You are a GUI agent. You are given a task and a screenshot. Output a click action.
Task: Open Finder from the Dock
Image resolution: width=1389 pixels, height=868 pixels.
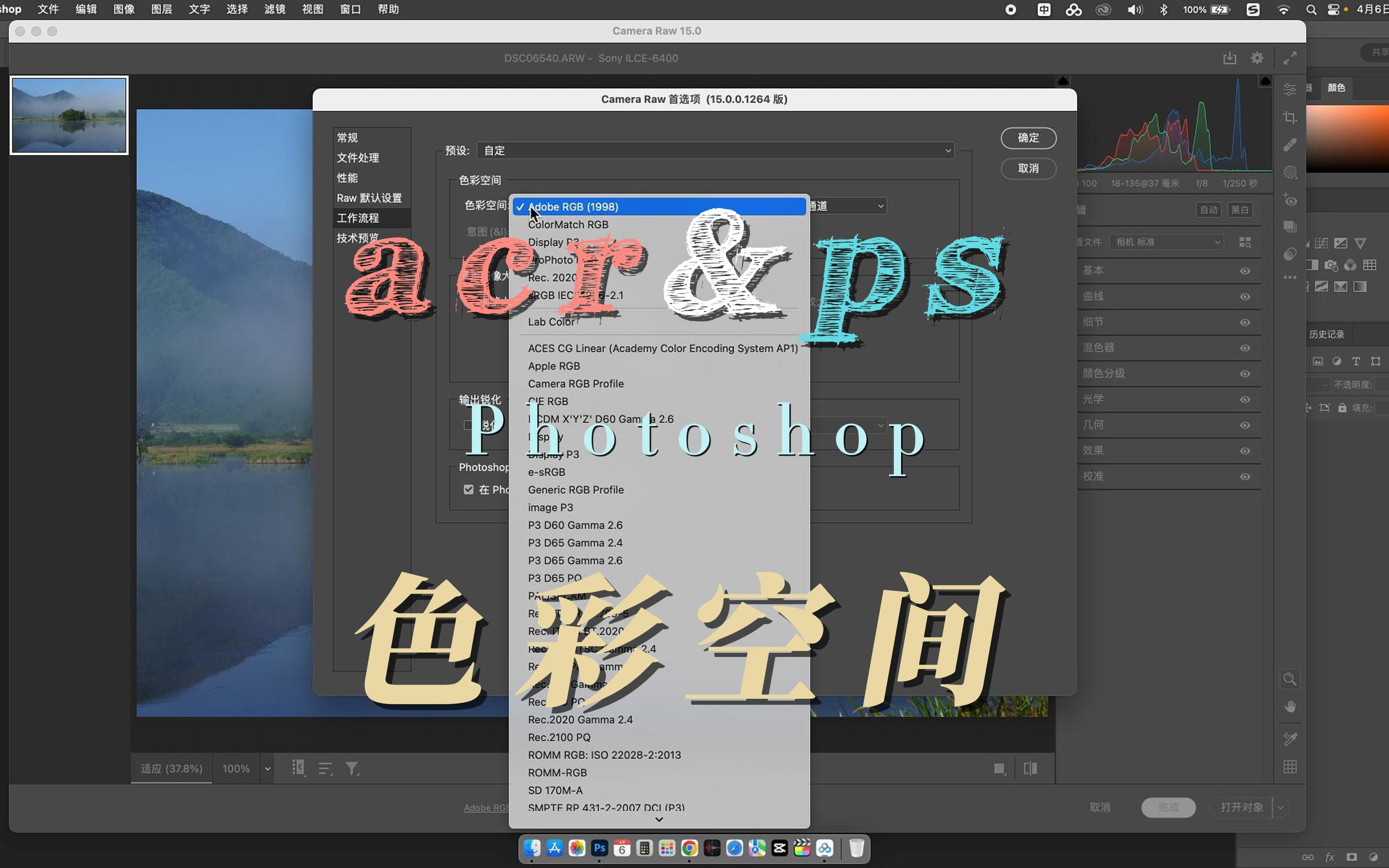pos(532,848)
